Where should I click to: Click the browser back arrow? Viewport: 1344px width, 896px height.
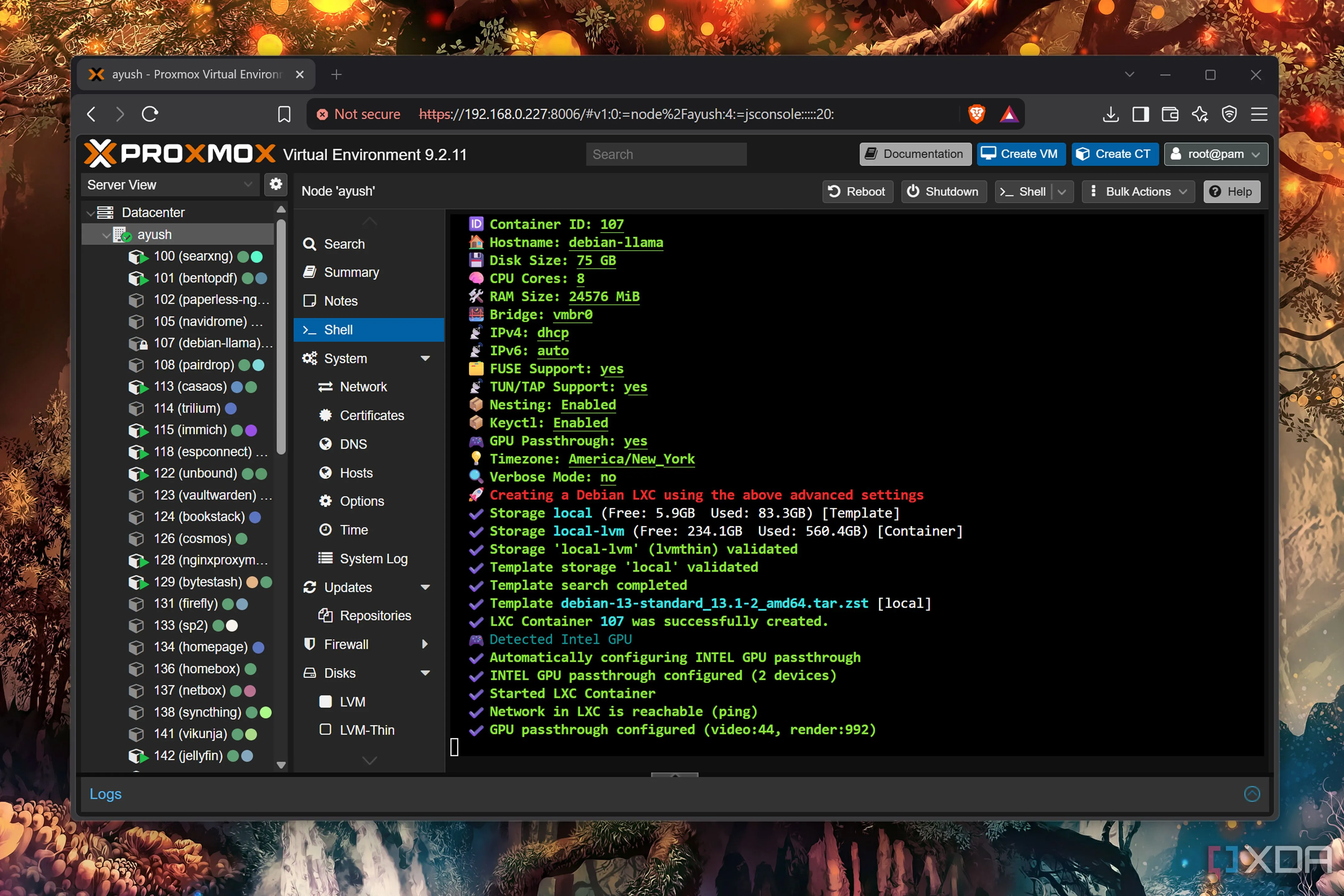click(91, 114)
